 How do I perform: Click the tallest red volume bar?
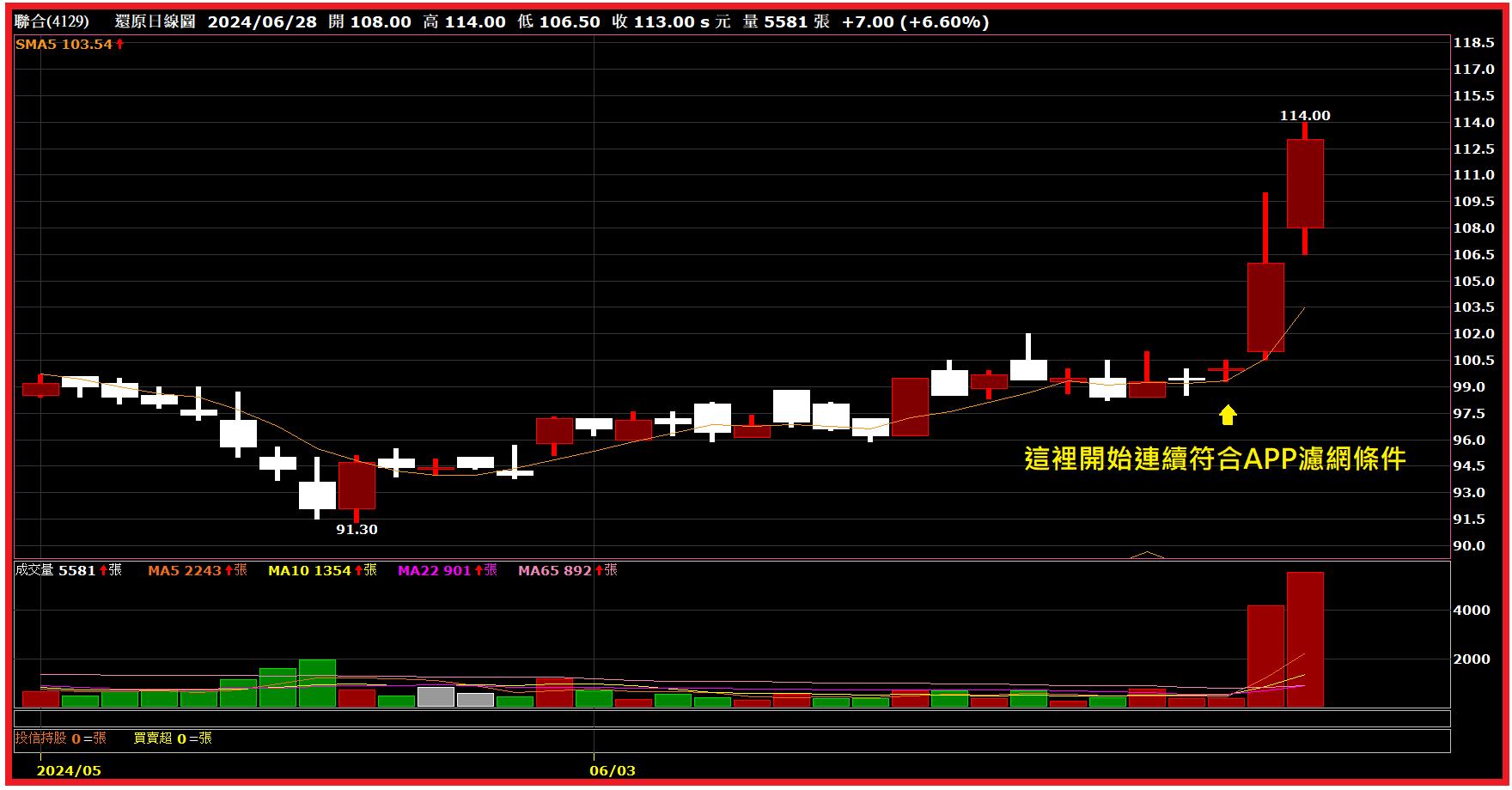pos(1305,640)
